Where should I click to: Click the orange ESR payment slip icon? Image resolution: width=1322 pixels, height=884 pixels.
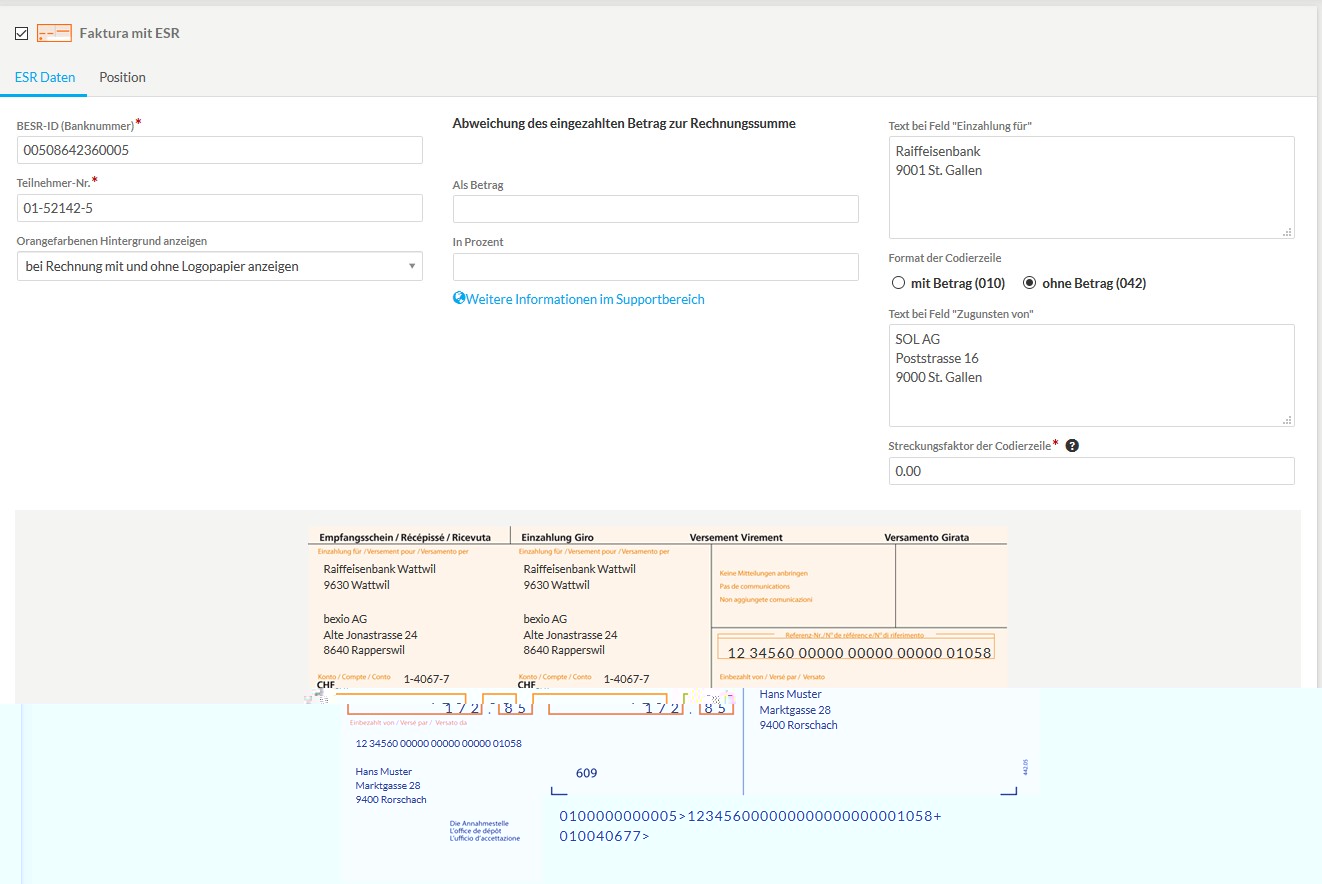coord(54,34)
